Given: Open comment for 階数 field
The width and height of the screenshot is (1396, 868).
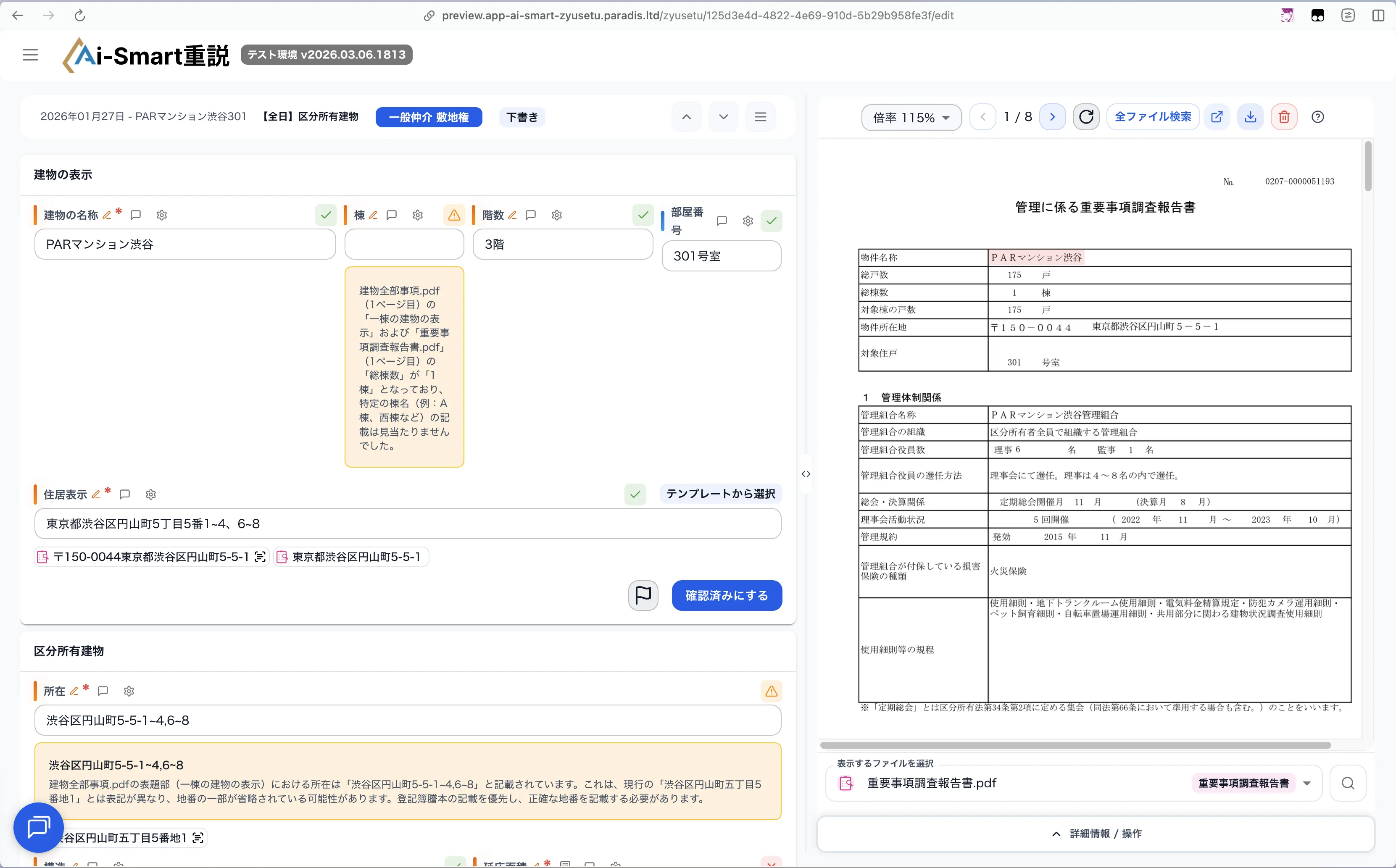Looking at the screenshot, I should [x=531, y=215].
